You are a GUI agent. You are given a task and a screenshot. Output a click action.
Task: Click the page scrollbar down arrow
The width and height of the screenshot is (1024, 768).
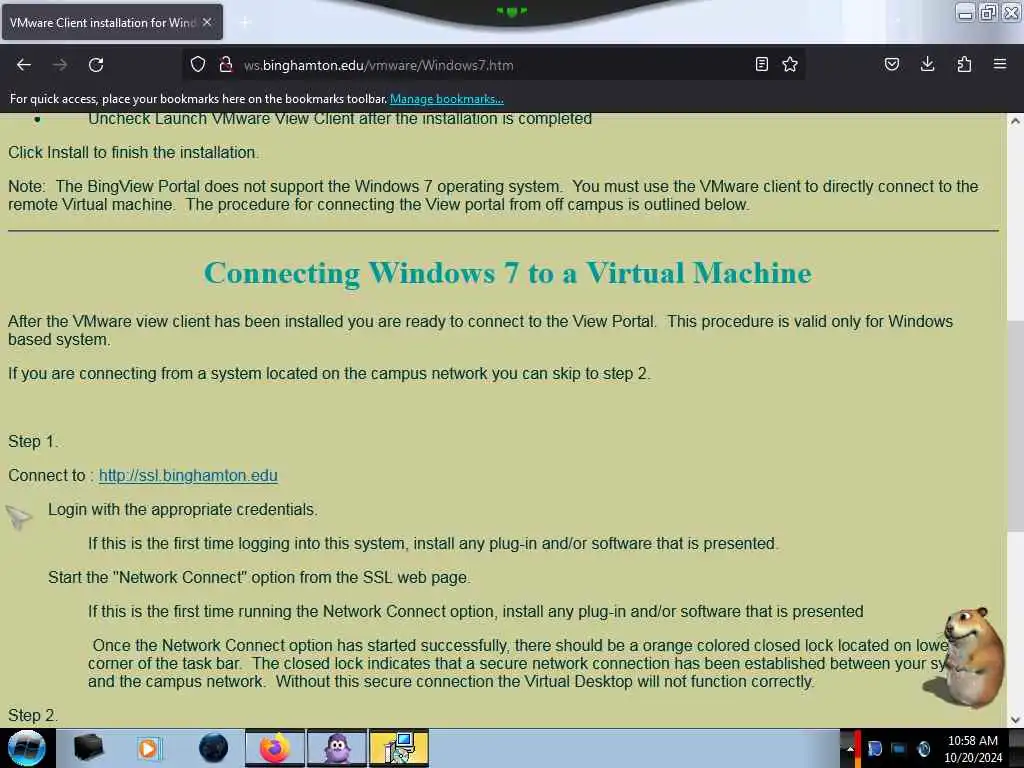(1015, 720)
